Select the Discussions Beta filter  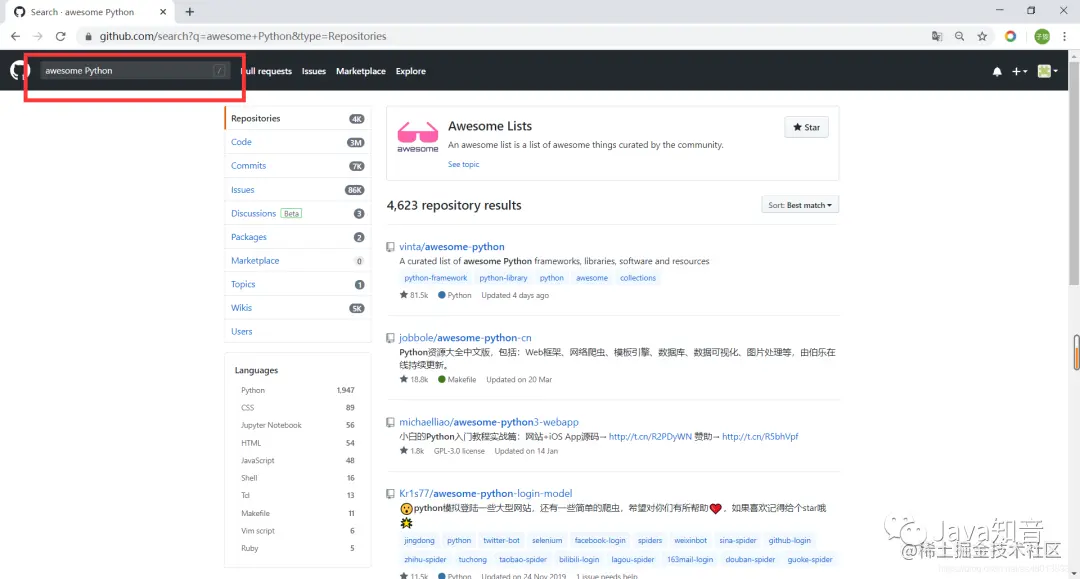[x=298, y=213]
